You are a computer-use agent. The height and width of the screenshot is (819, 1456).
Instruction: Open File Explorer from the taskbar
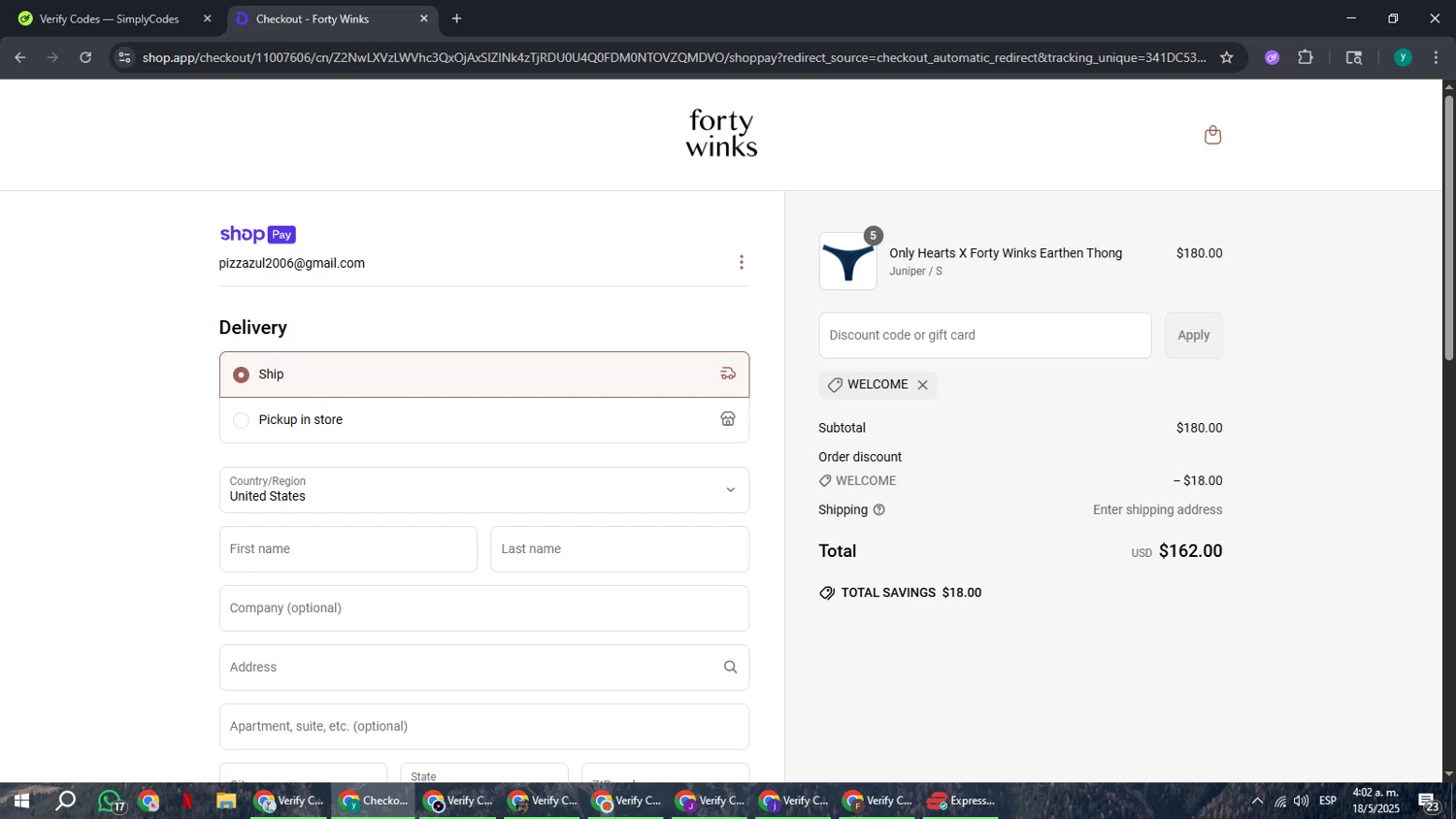[x=226, y=802]
